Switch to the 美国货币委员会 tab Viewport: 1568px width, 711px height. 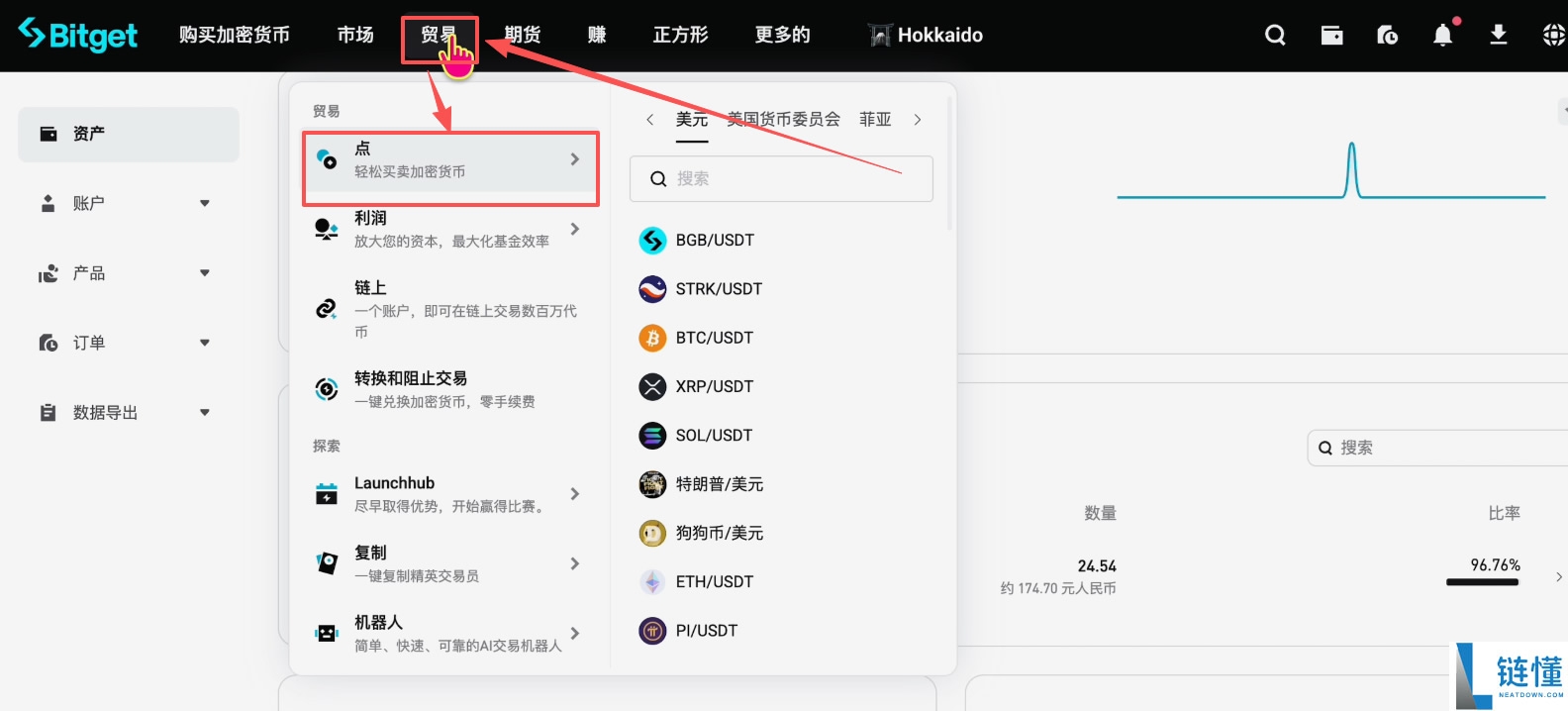click(784, 120)
